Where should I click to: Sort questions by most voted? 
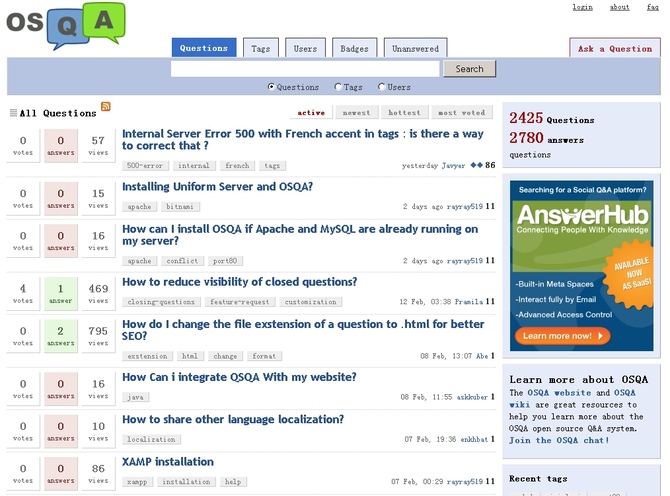461,112
